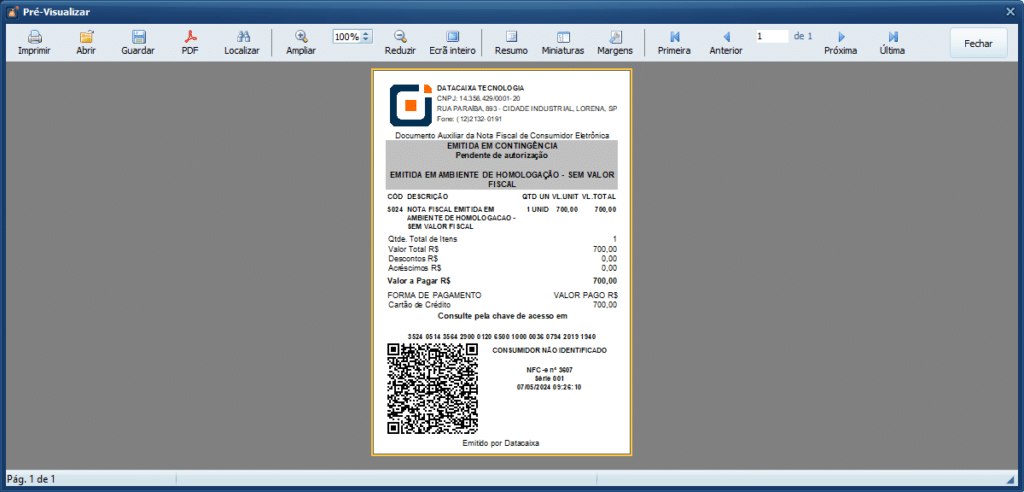Image resolution: width=1024 pixels, height=492 pixels.
Task: Show the Resumo outline panel
Action: 511,43
